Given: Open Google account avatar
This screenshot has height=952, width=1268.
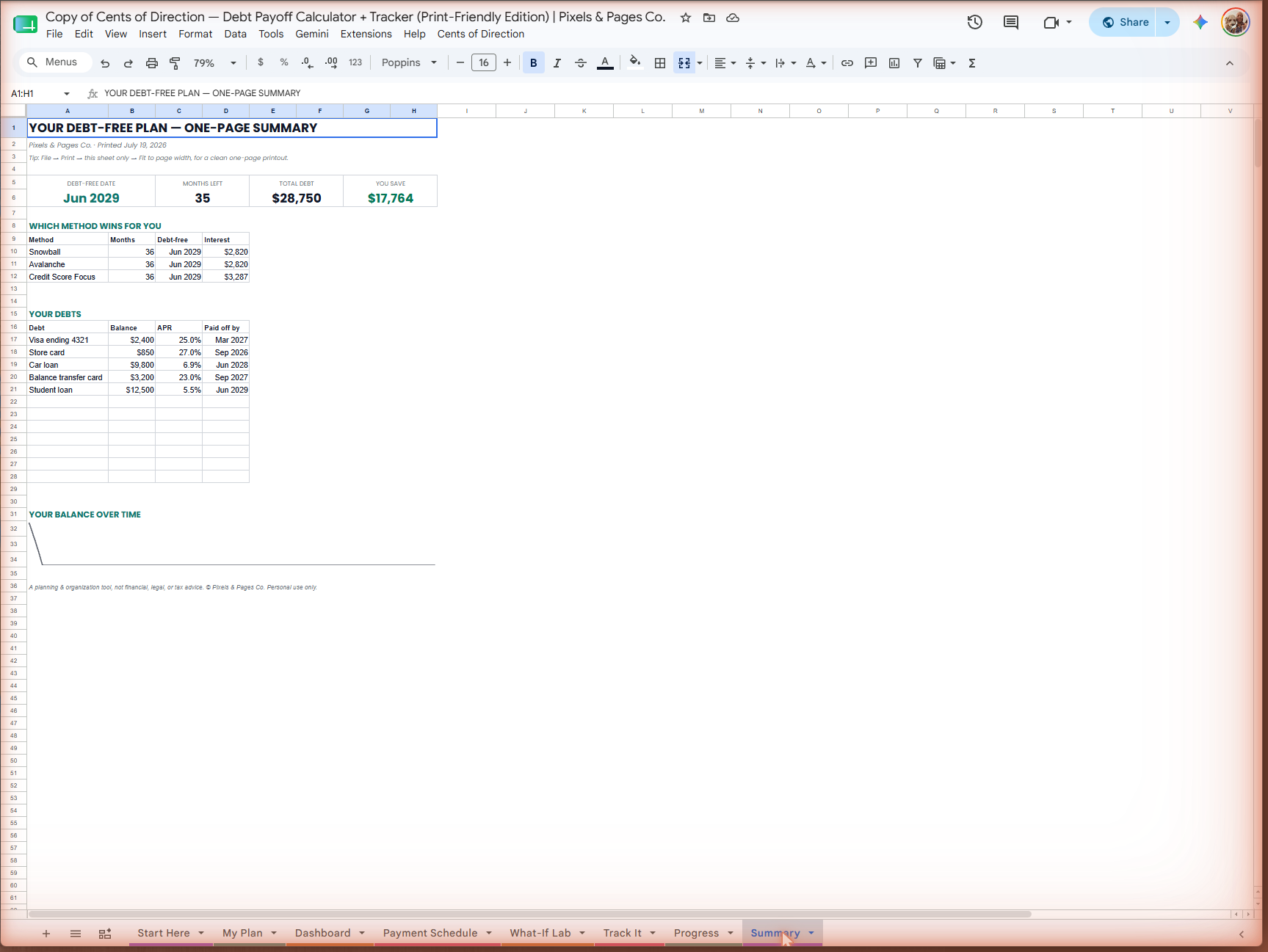Looking at the screenshot, I should (x=1236, y=22).
